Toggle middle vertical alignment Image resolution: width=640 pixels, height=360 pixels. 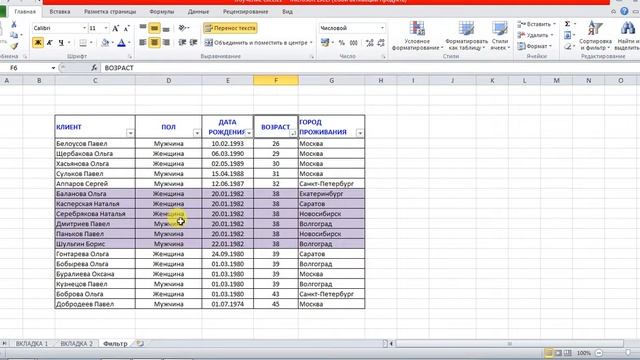point(154,28)
